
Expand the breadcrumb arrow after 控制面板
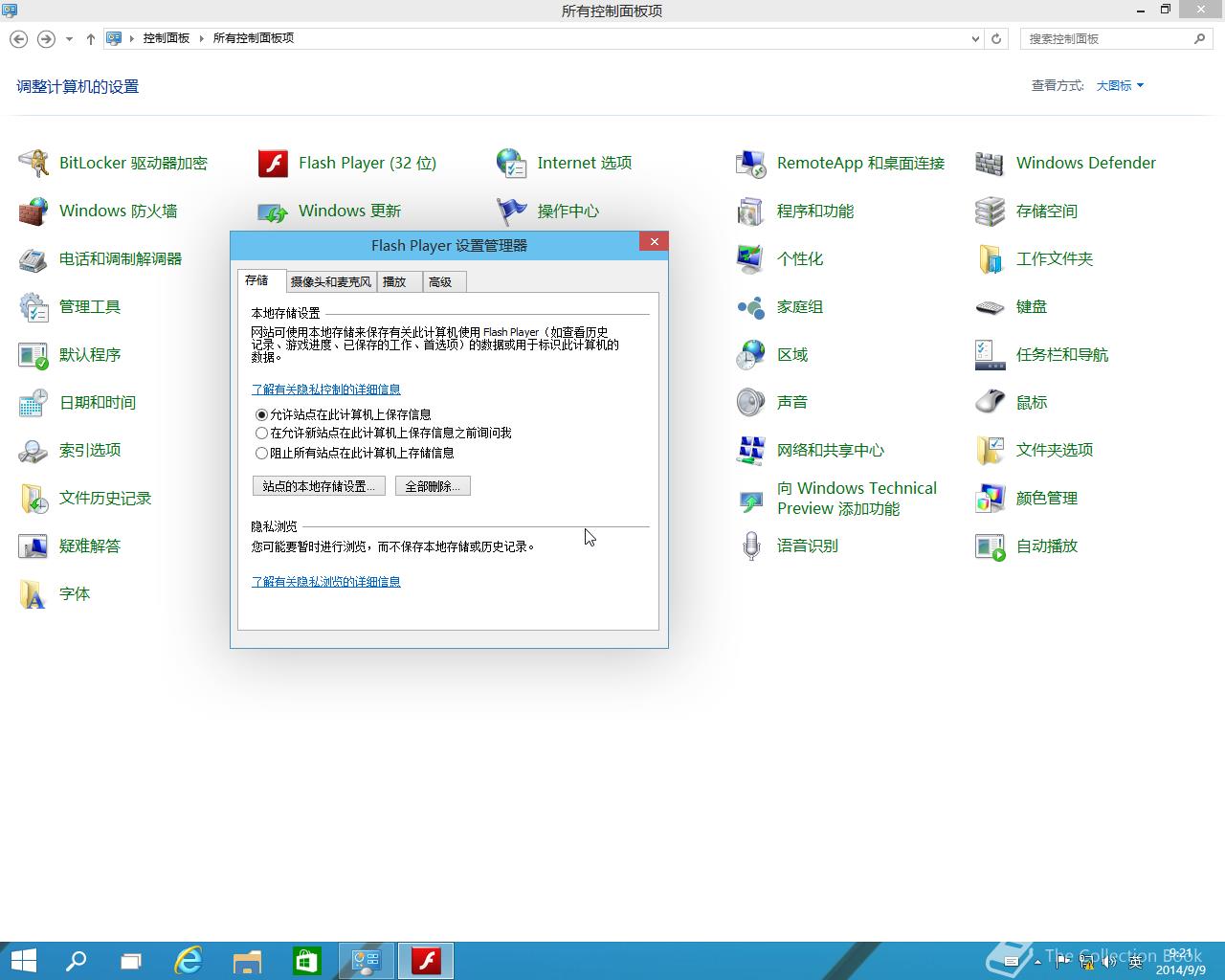pyautogui.click(x=202, y=38)
